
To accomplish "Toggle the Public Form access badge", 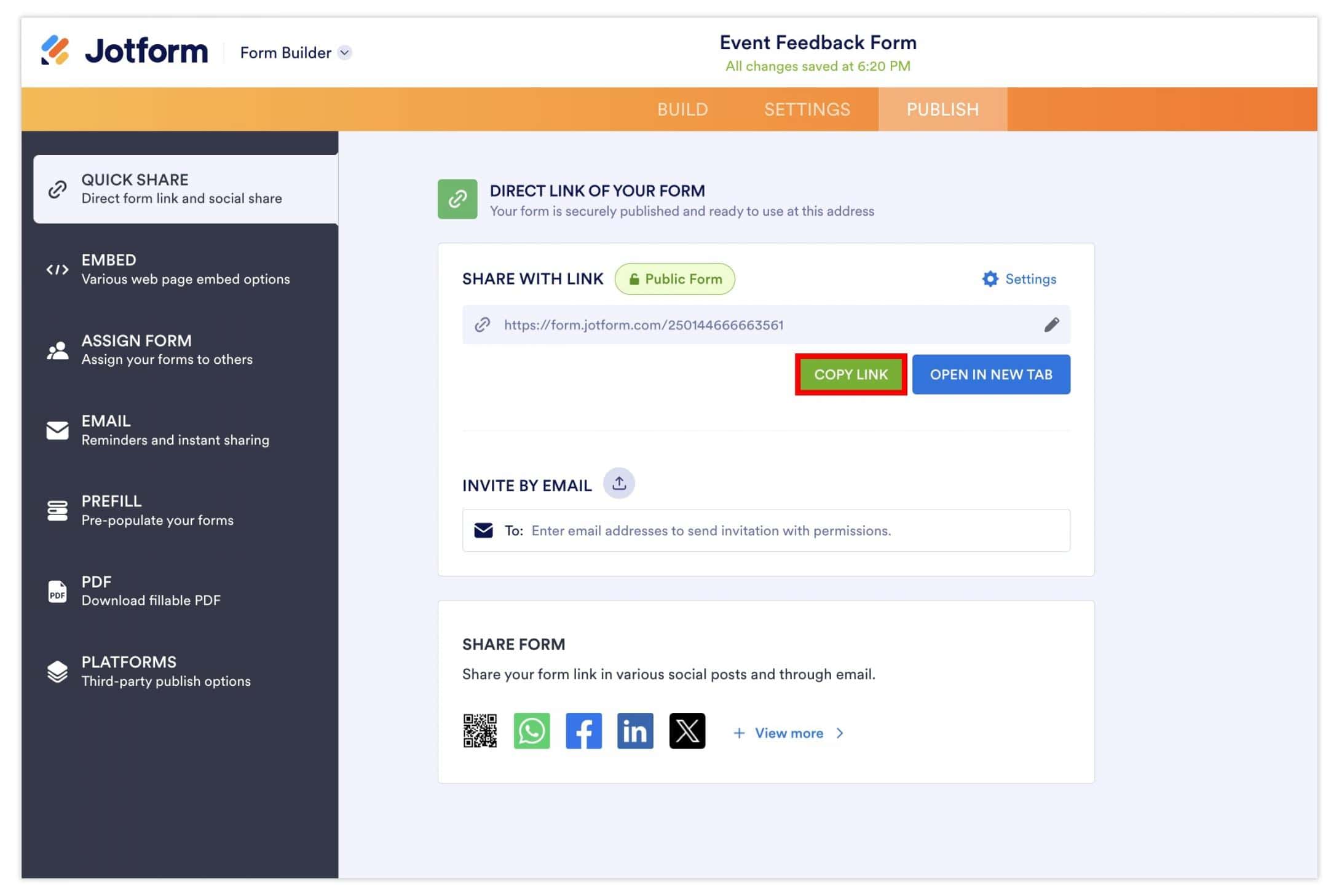I will point(674,279).
